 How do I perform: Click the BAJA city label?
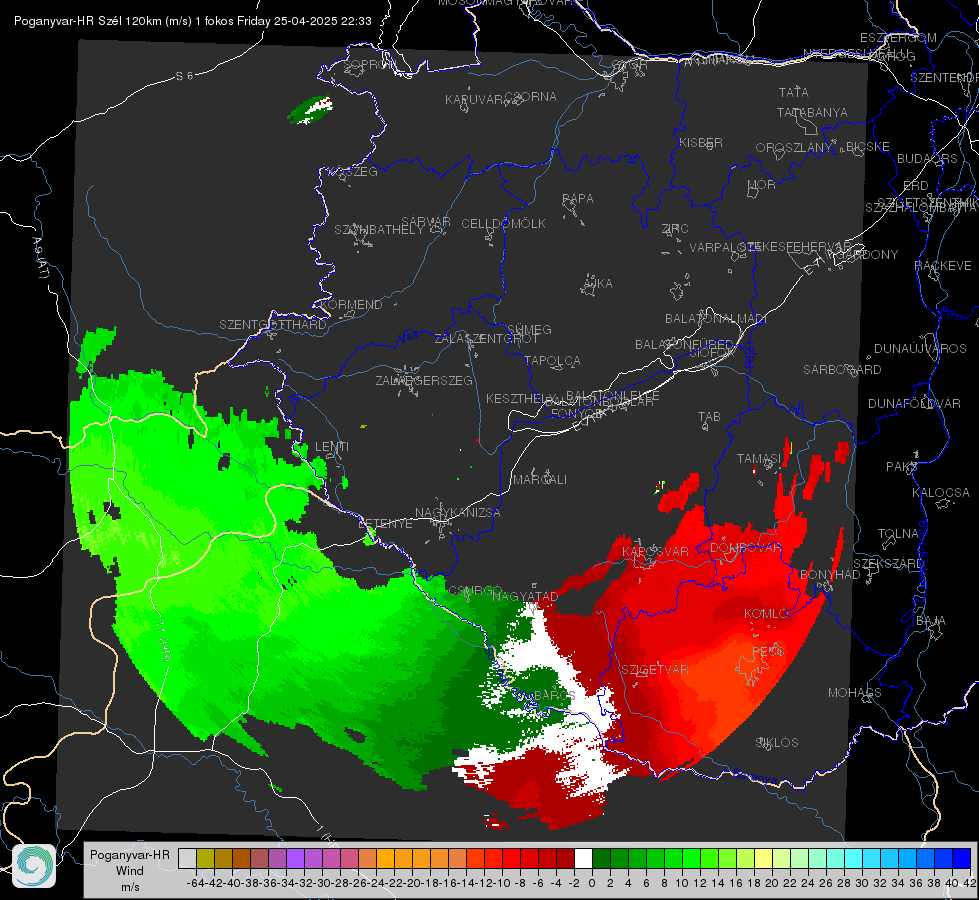tap(931, 621)
